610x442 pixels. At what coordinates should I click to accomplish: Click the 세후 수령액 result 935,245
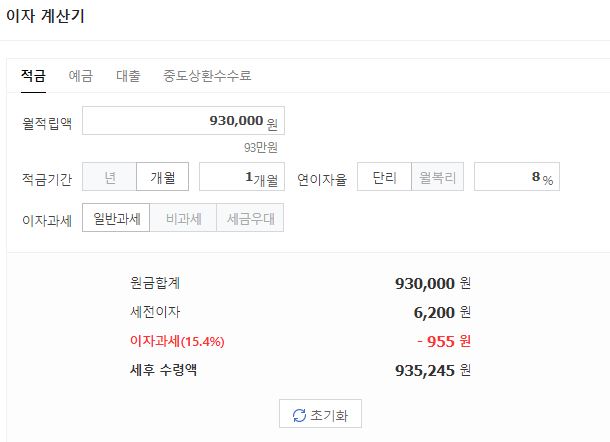click(425, 370)
